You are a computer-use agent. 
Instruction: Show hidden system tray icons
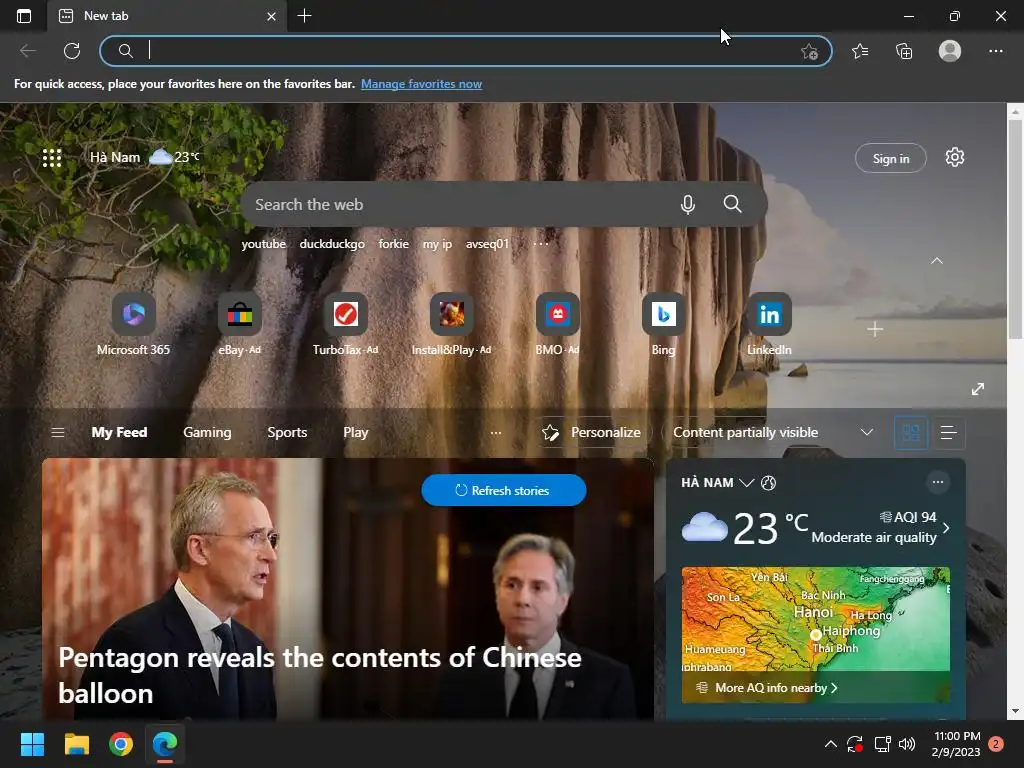[831, 744]
